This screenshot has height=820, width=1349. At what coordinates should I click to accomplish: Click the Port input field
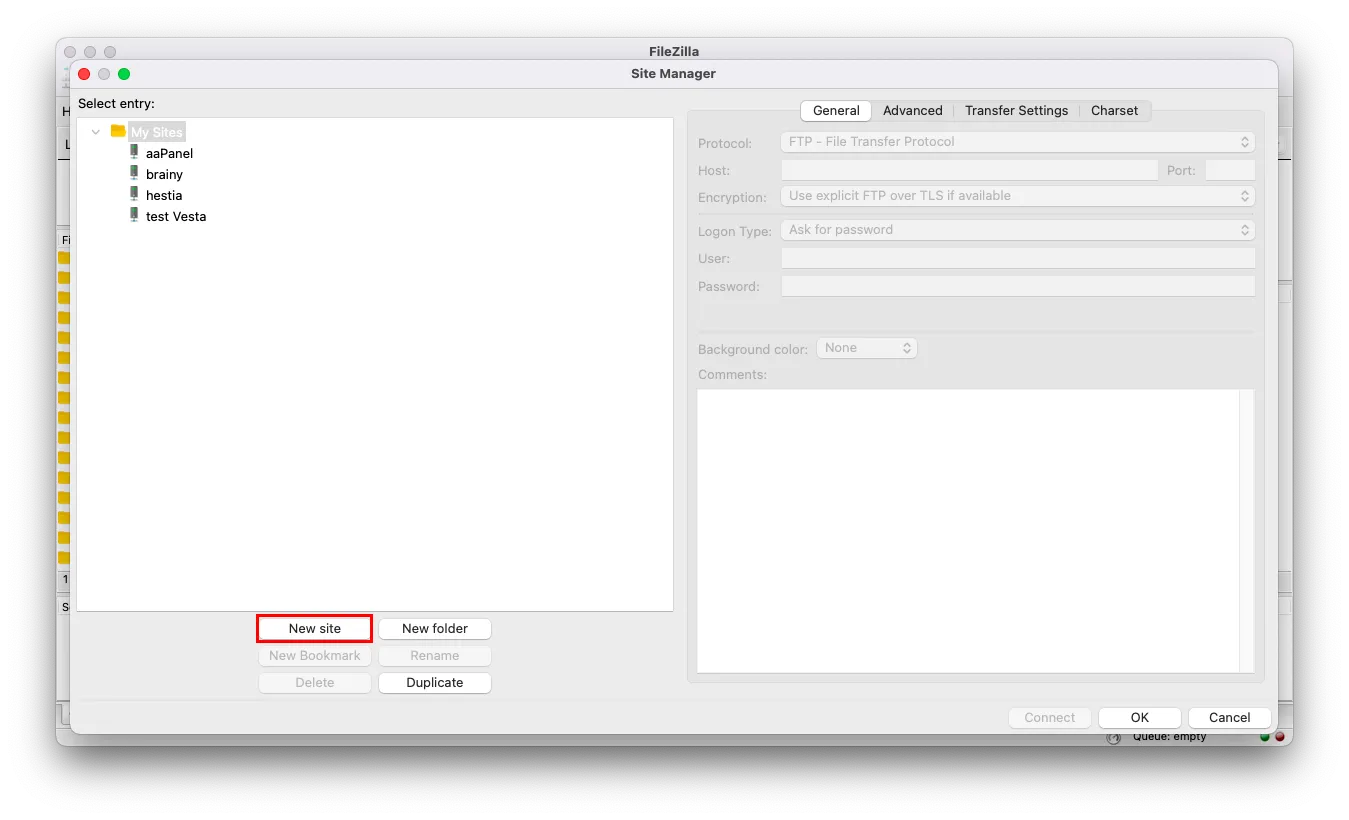(x=1230, y=170)
